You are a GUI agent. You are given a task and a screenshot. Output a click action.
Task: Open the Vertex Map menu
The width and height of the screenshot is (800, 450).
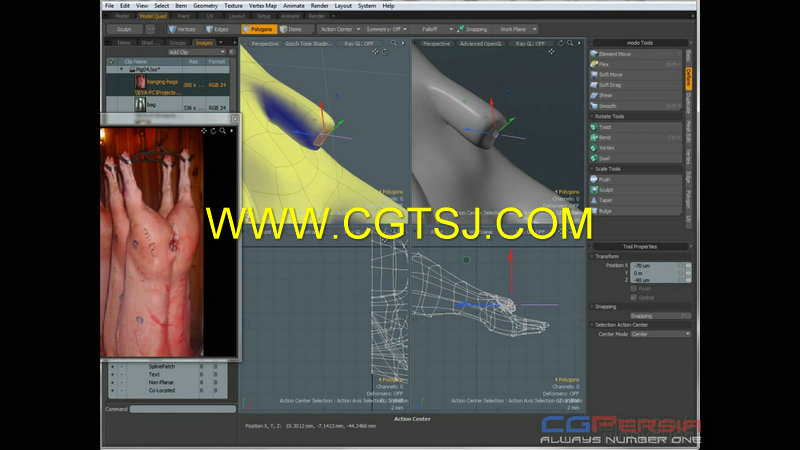262,6
